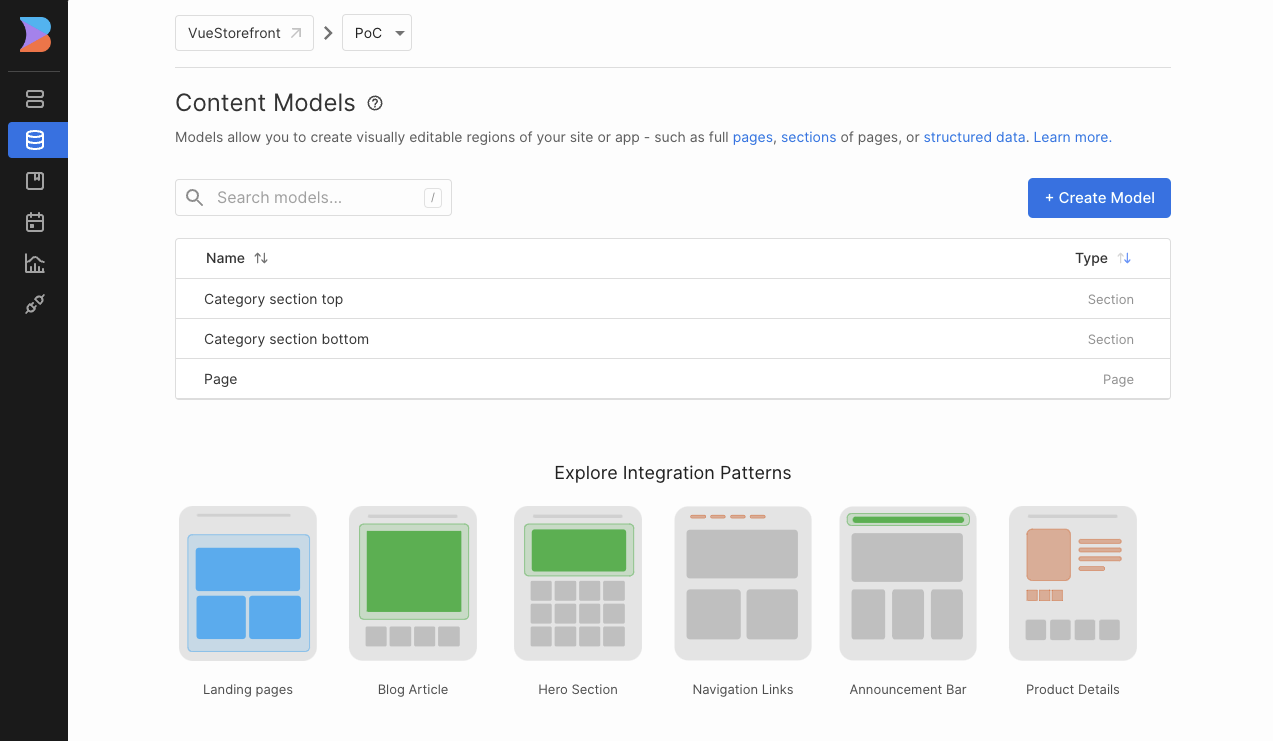Click the Create Model button
The width and height of the screenshot is (1273, 741).
(x=1099, y=198)
